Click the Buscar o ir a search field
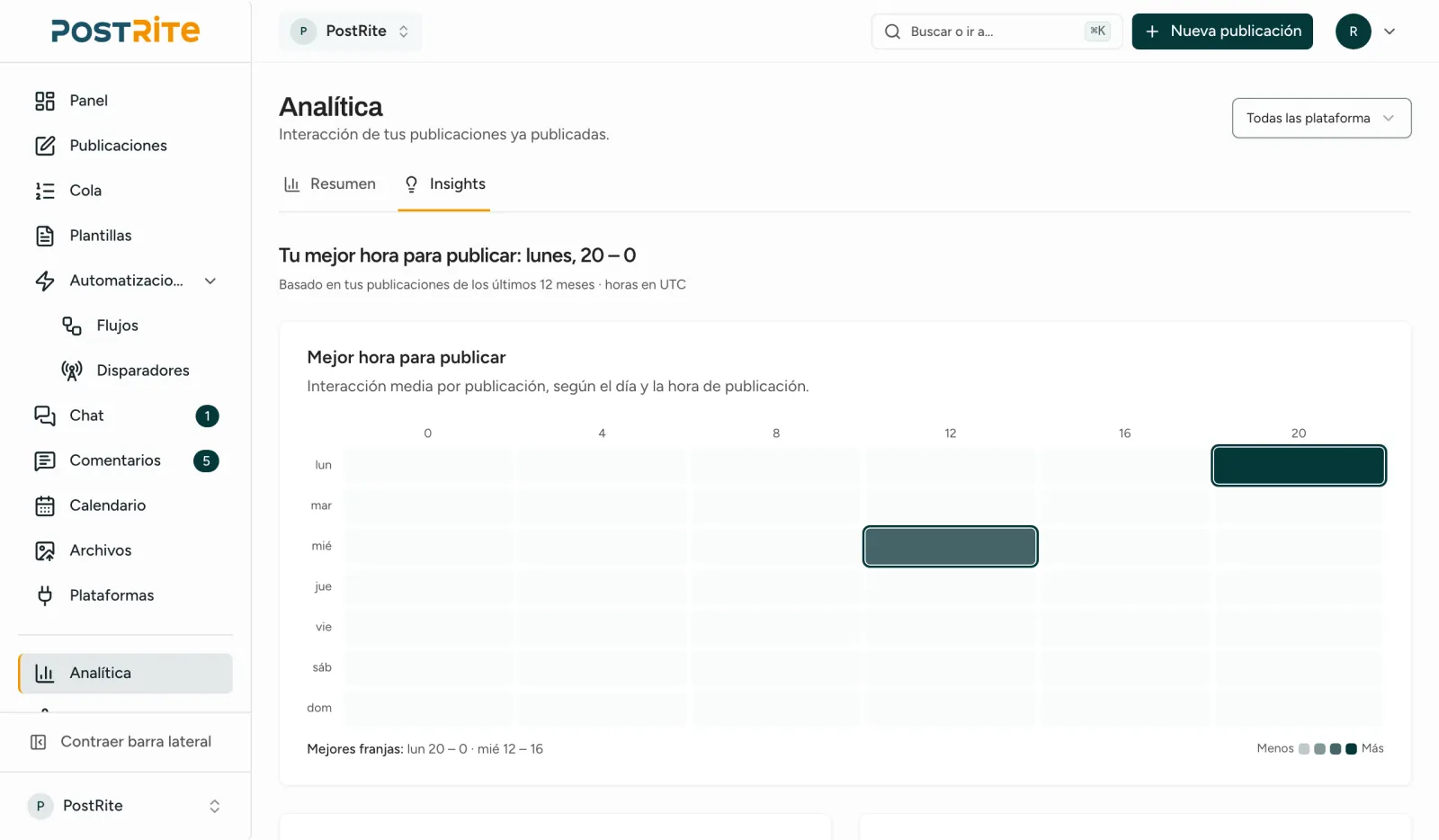The width and height of the screenshot is (1439, 840). pos(997,31)
